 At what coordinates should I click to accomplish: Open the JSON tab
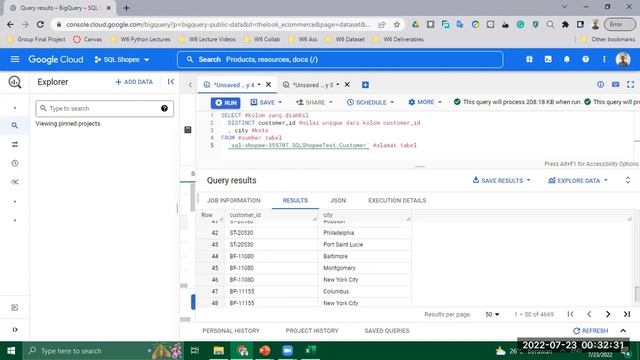(338, 200)
